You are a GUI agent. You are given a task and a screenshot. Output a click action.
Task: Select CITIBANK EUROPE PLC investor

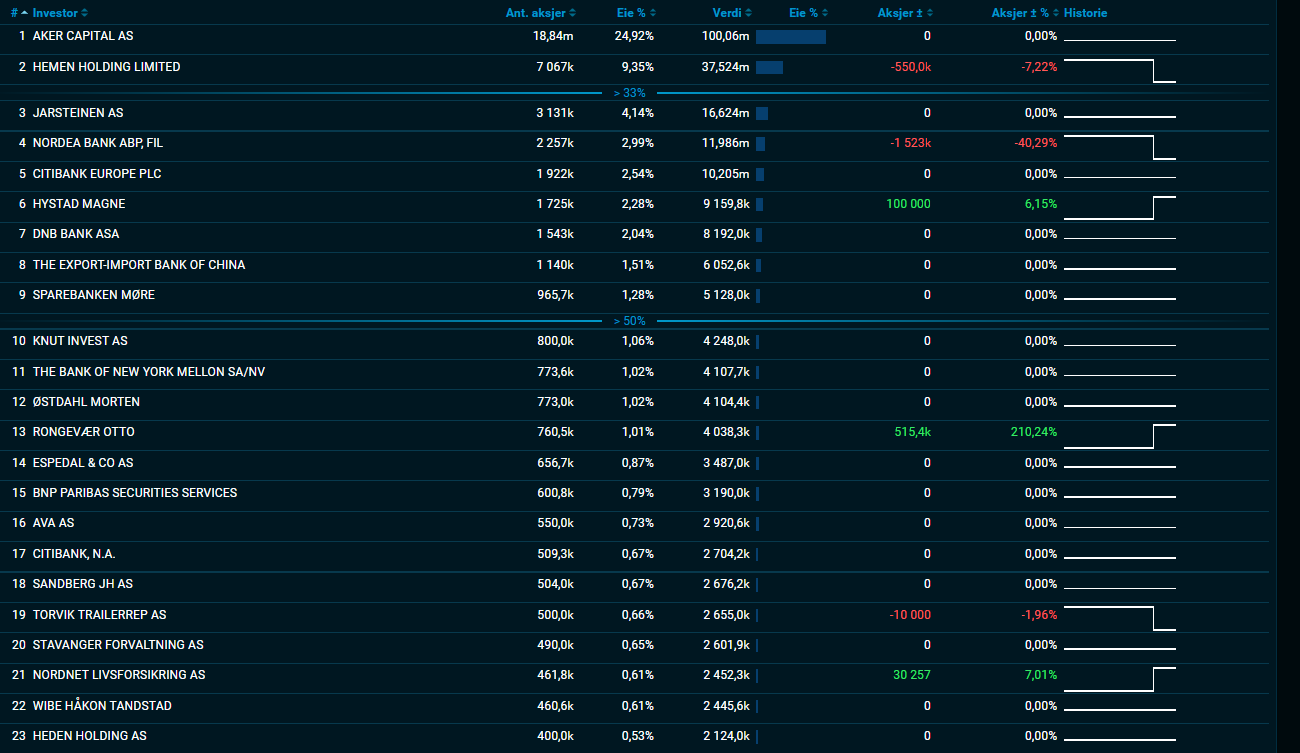97,174
